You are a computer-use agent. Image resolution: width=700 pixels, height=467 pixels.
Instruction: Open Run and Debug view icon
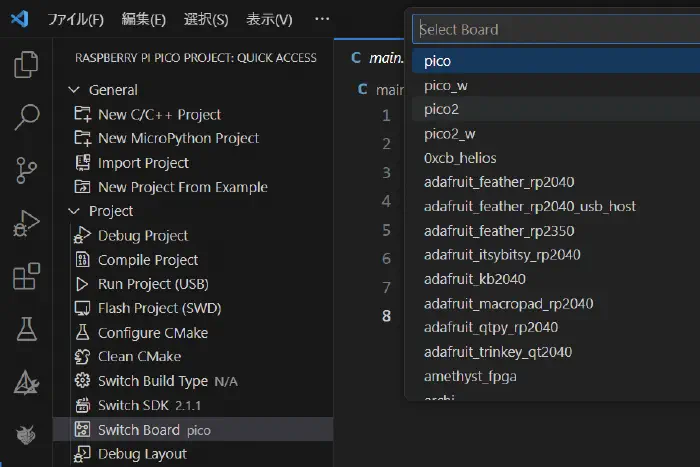coord(26,224)
